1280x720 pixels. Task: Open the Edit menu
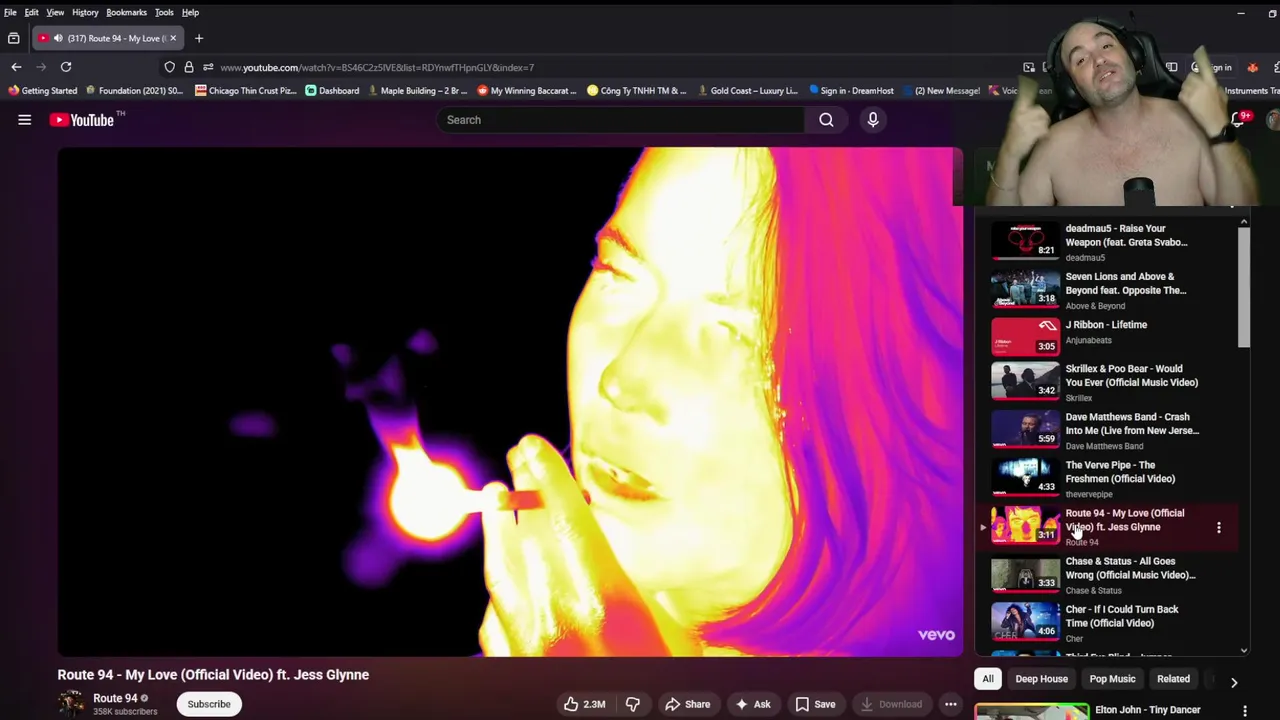pos(32,12)
